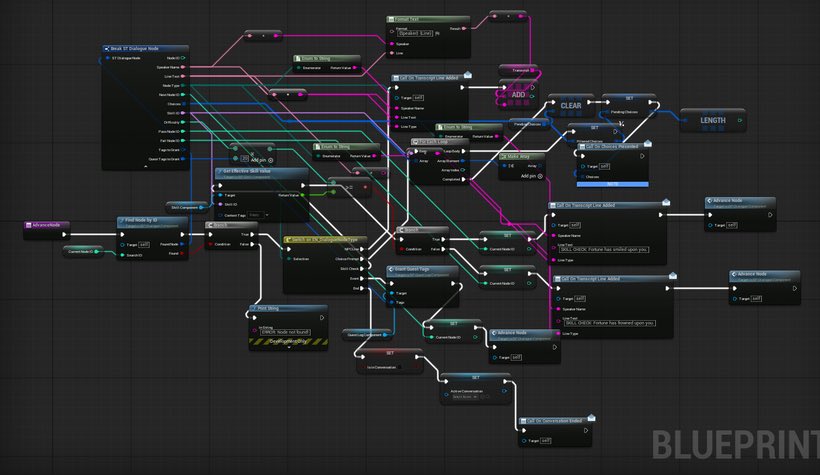This screenshot has width=820, height=475.
Task: Click the Event exec pin on the Switch node
Action: pyautogui.click(x=362, y=278)
